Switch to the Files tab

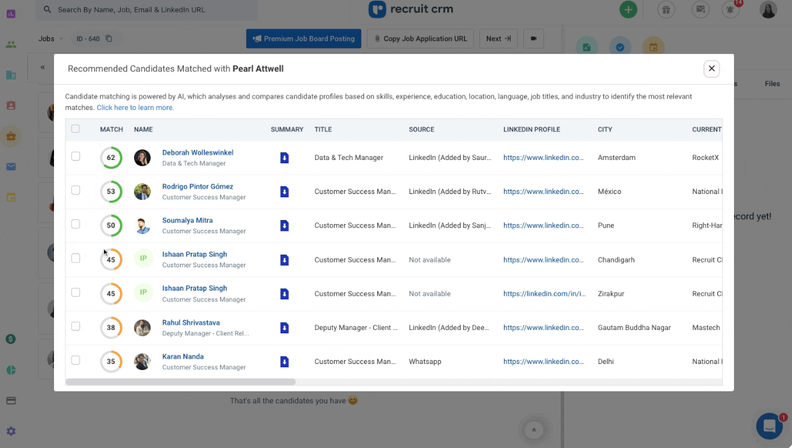[772, 83]
